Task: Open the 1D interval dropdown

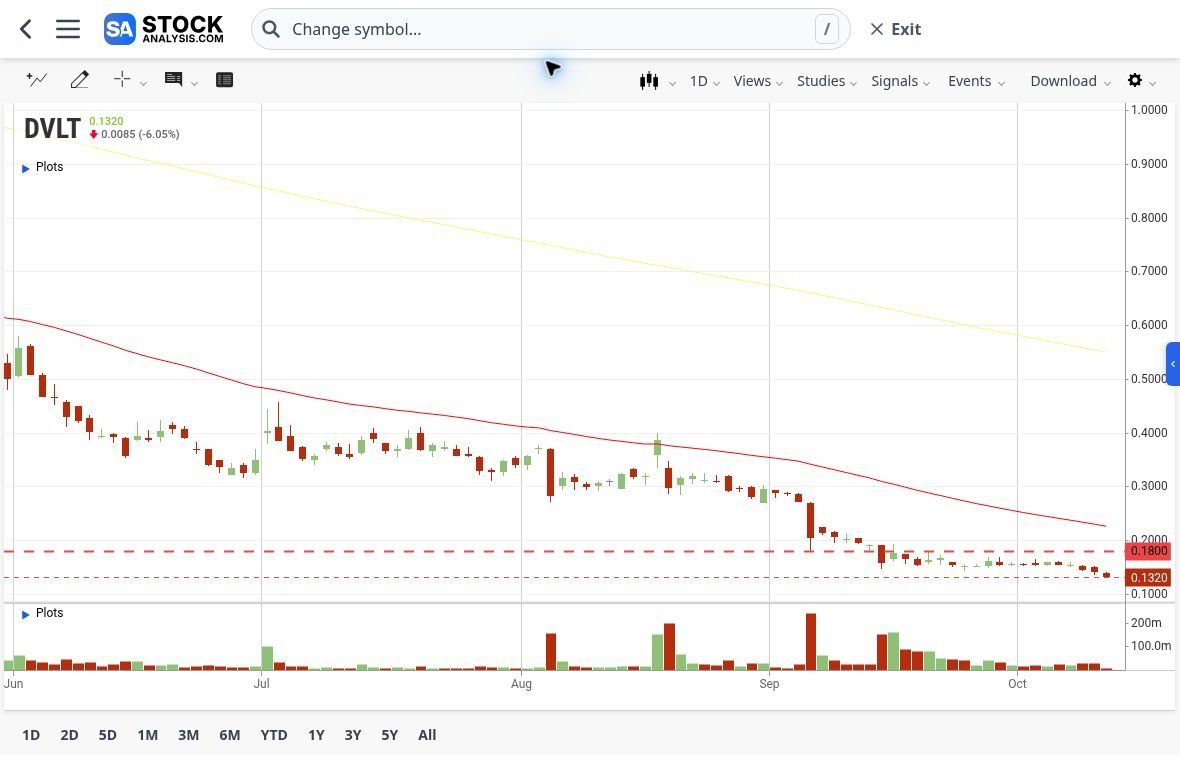Action: point(704,81)
